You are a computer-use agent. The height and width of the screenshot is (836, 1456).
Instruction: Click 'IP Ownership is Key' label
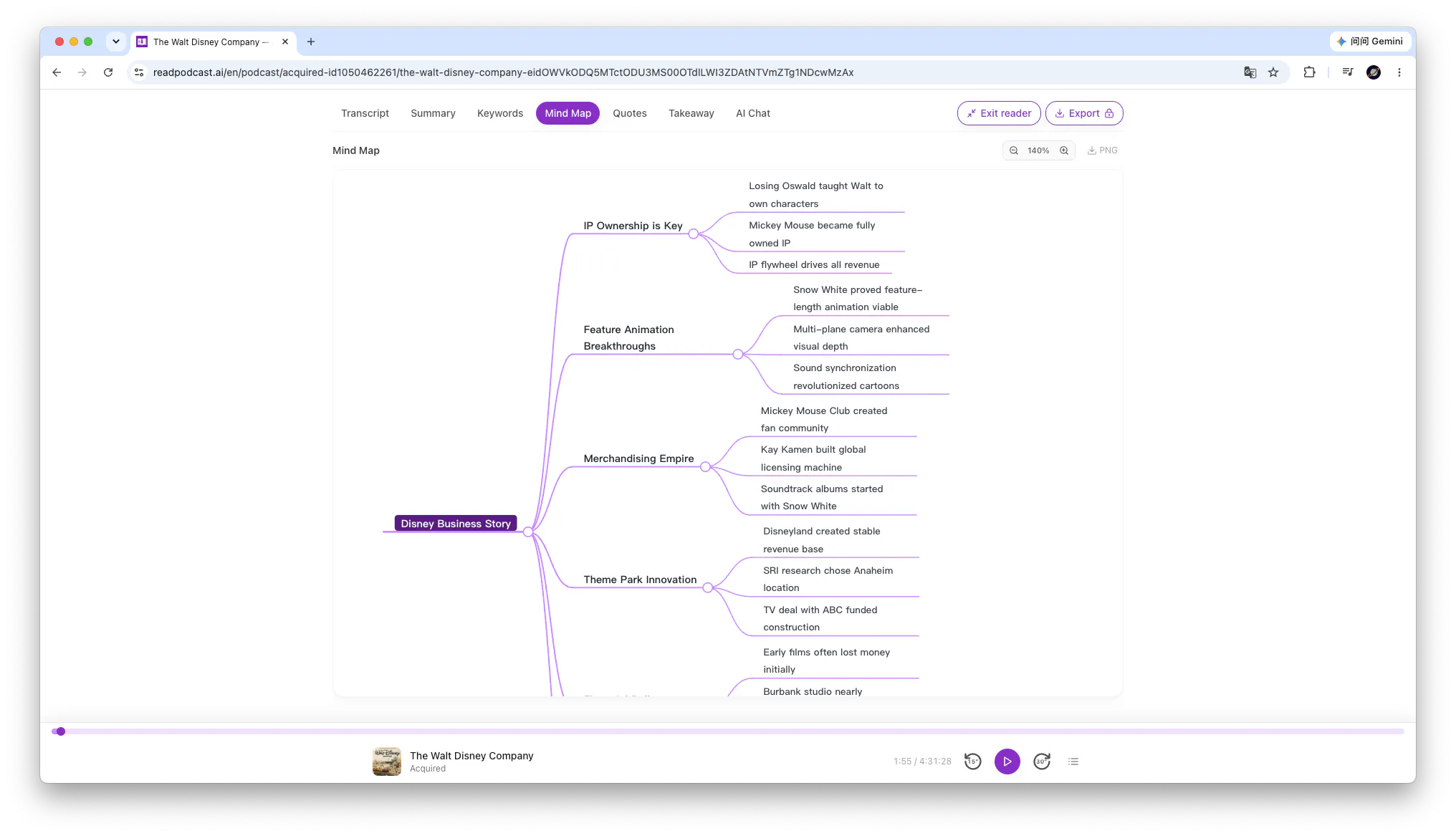[x=633, y=226]
